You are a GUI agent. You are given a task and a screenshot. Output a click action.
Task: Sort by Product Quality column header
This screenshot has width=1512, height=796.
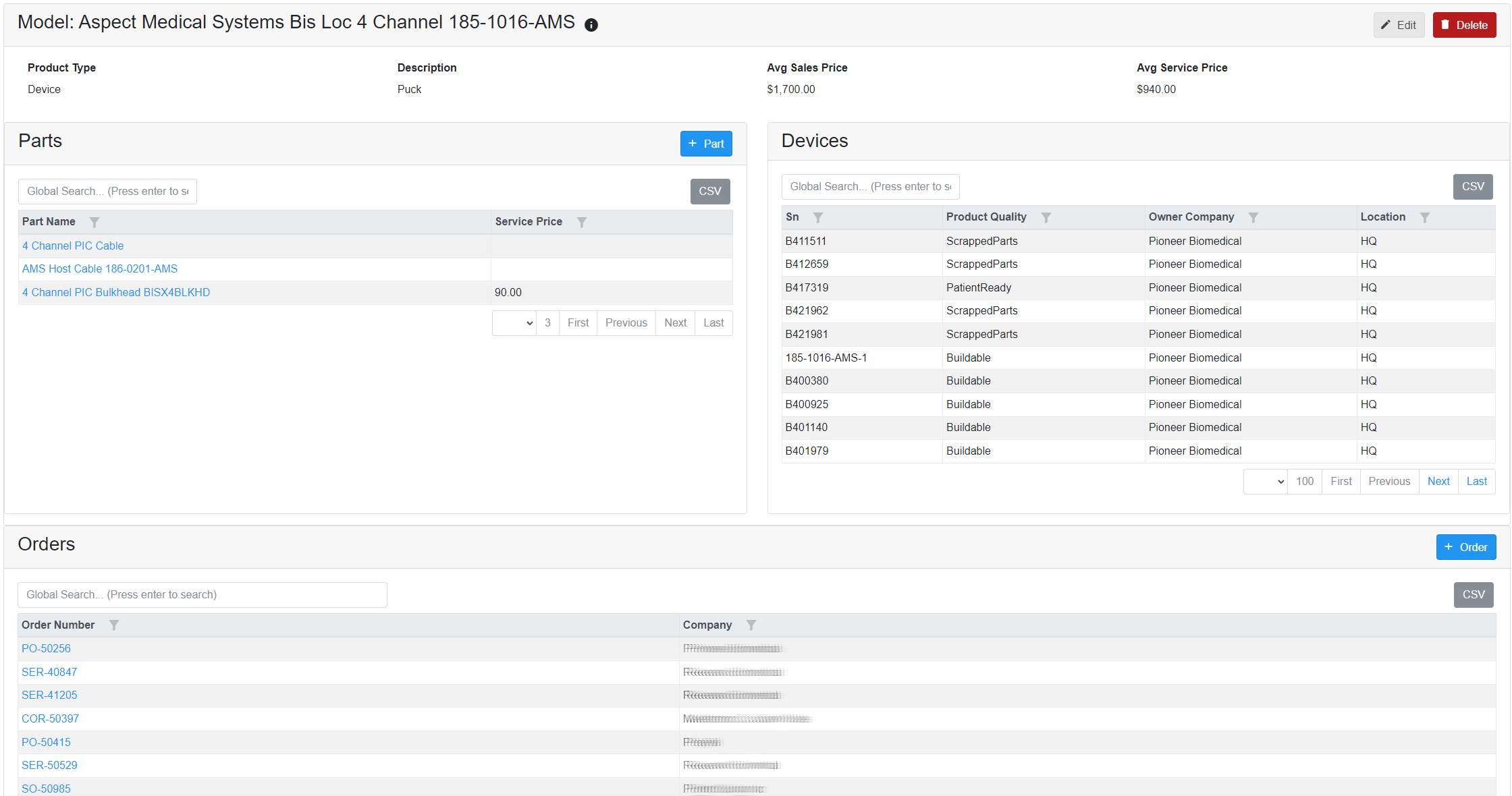986,217
